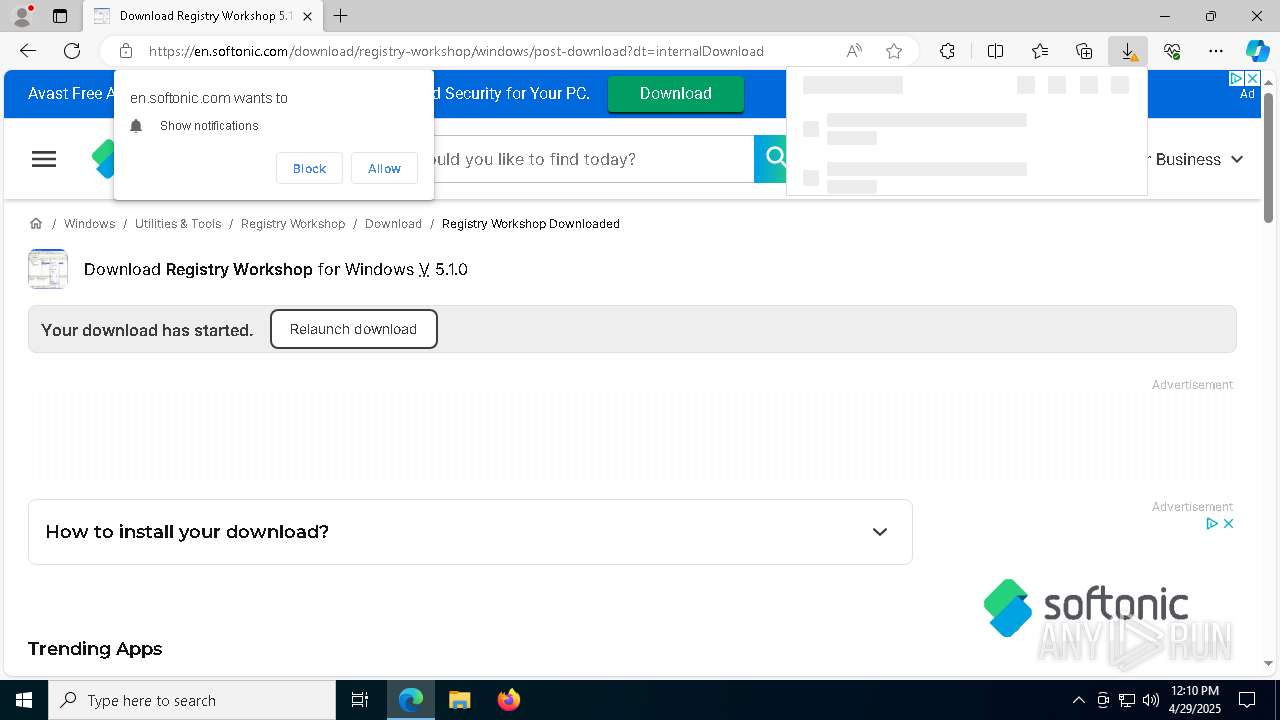Open Registry Workshop breadcrumb link

293,223
